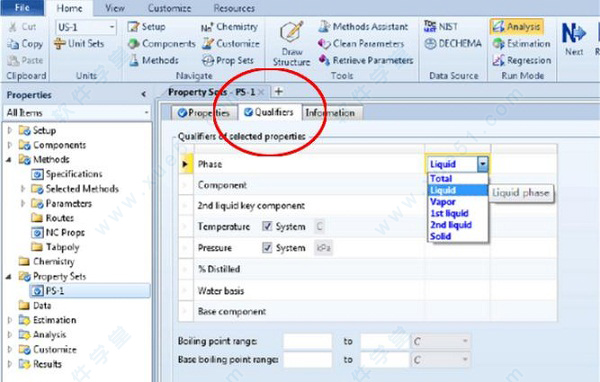Image resolution: width=600 pixels, height=382 pixels.
Task: Expand the Results tree node
Action: coord(10,364)
